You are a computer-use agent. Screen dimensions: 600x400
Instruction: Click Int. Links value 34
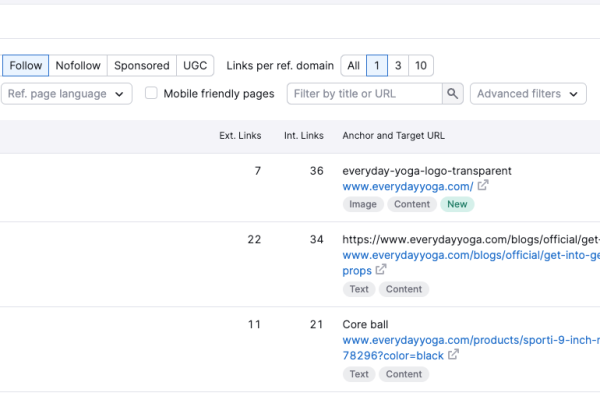(x=316, y=239)
